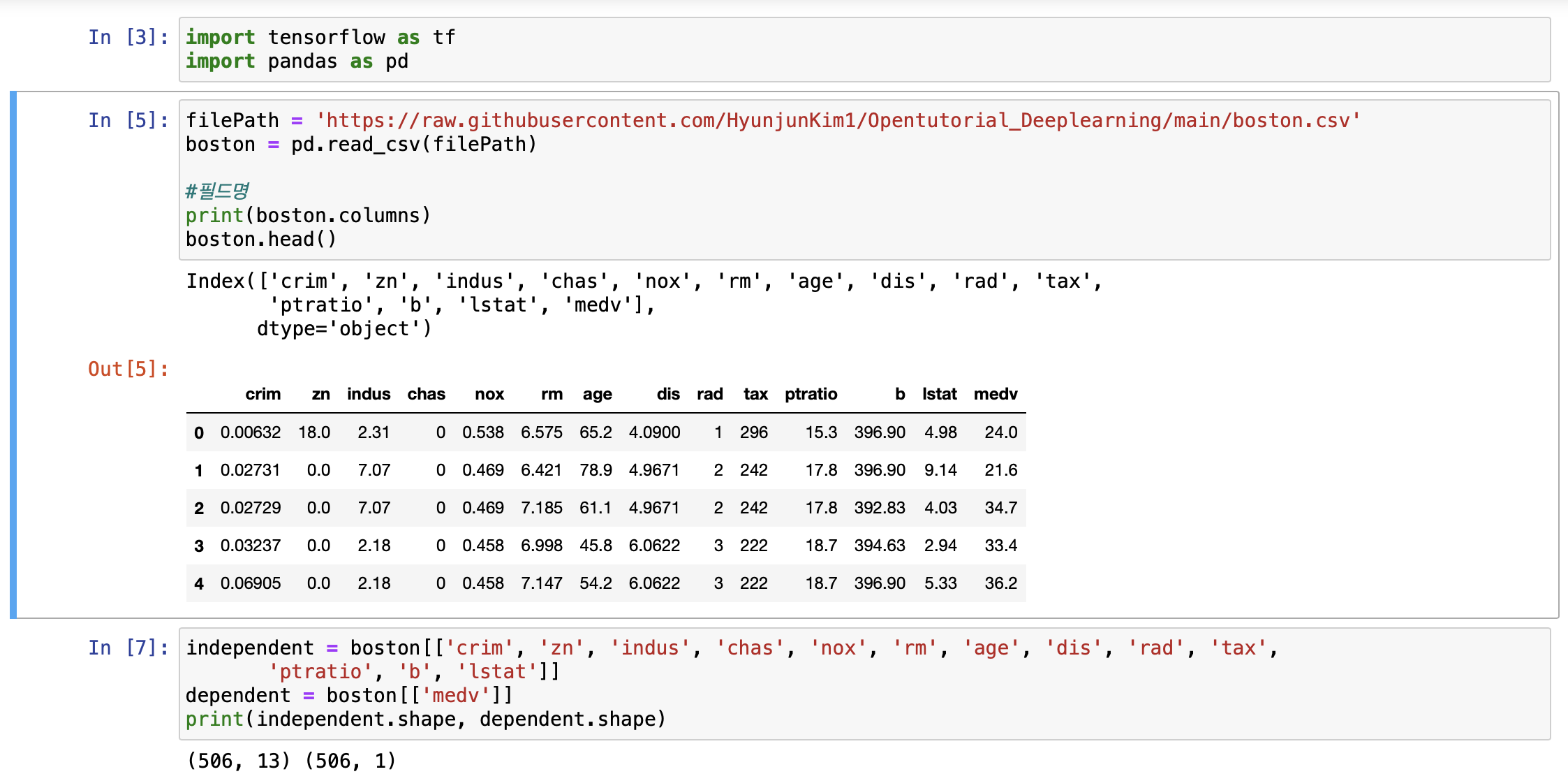
Task: Click the In [7] cell prompt
Action: (128, 648)
